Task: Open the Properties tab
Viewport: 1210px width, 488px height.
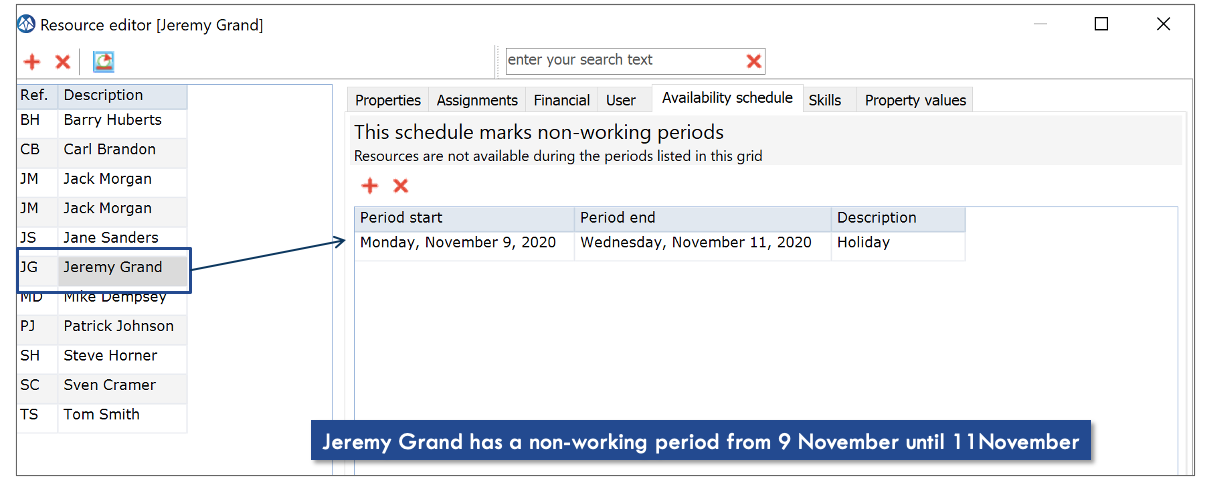Action: [388, 100]
